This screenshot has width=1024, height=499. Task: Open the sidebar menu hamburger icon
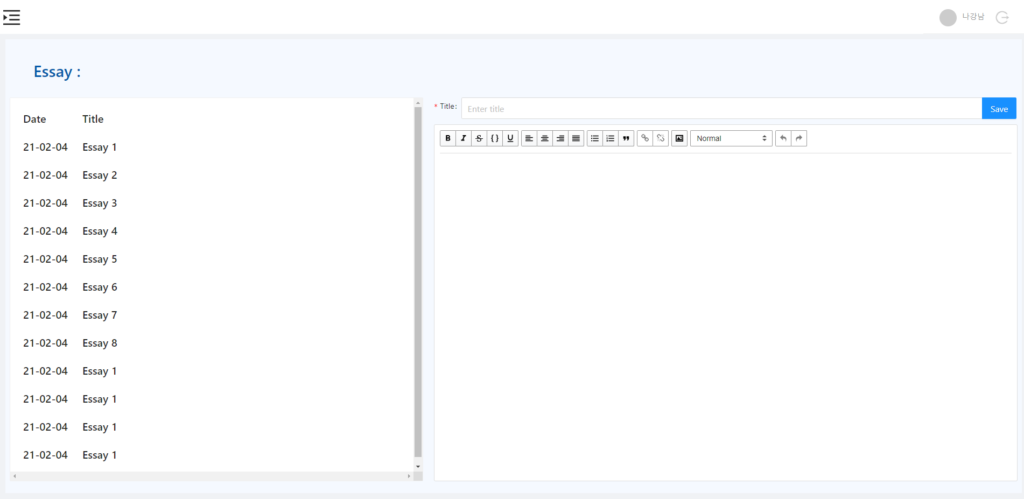pos(12,17)
